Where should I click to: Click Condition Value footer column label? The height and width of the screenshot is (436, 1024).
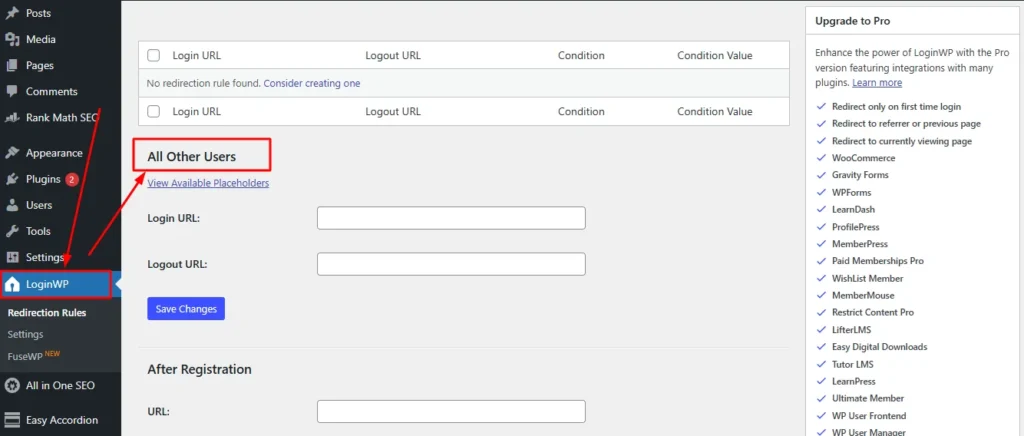(714, 112)
